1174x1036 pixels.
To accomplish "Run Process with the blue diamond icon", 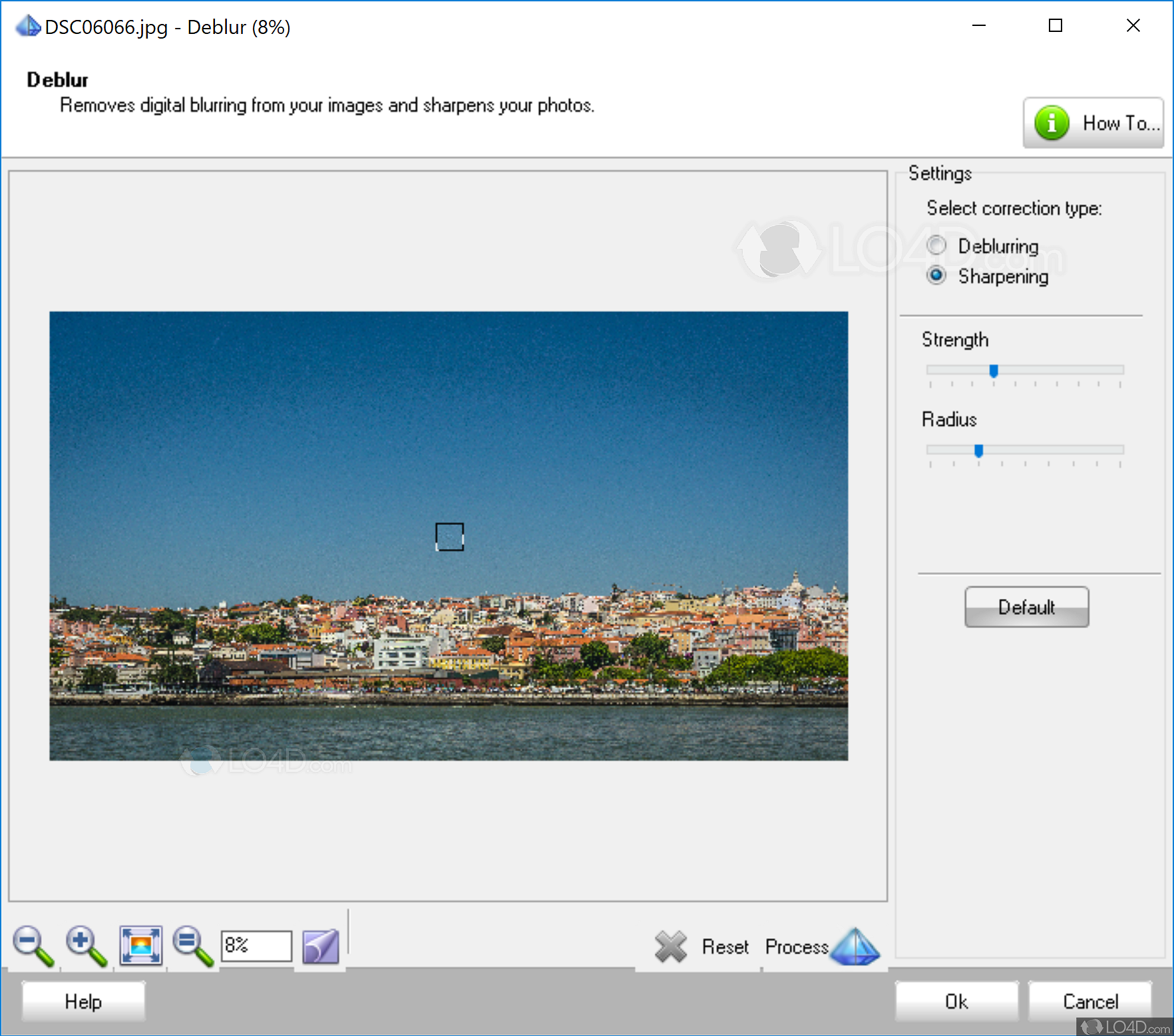I will click(x=856, y=948).
